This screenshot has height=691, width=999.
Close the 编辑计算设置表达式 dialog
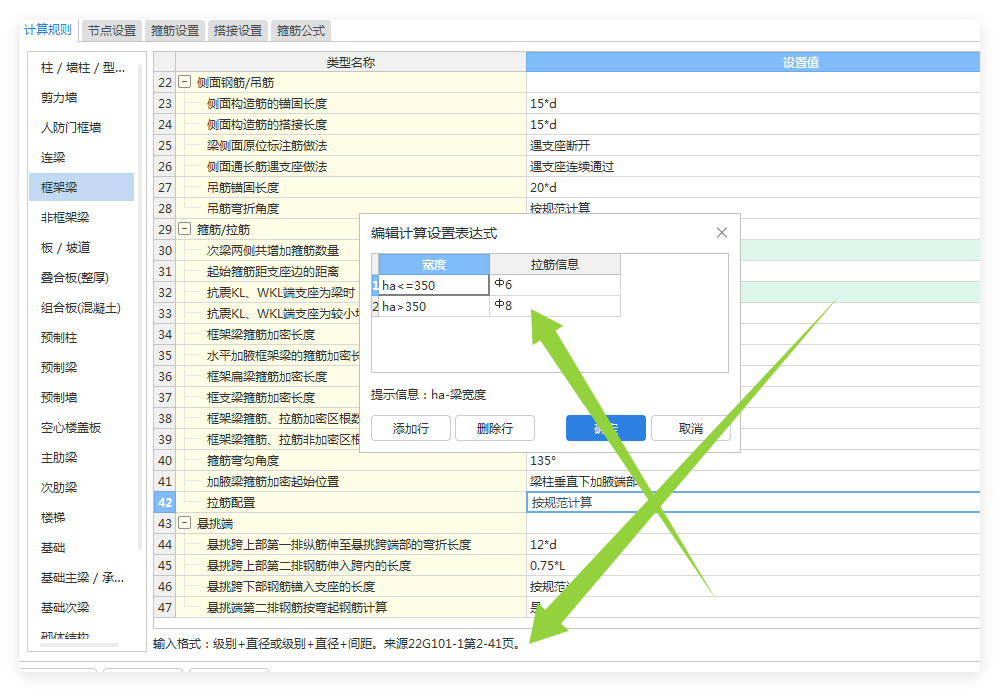coord(721,232)
